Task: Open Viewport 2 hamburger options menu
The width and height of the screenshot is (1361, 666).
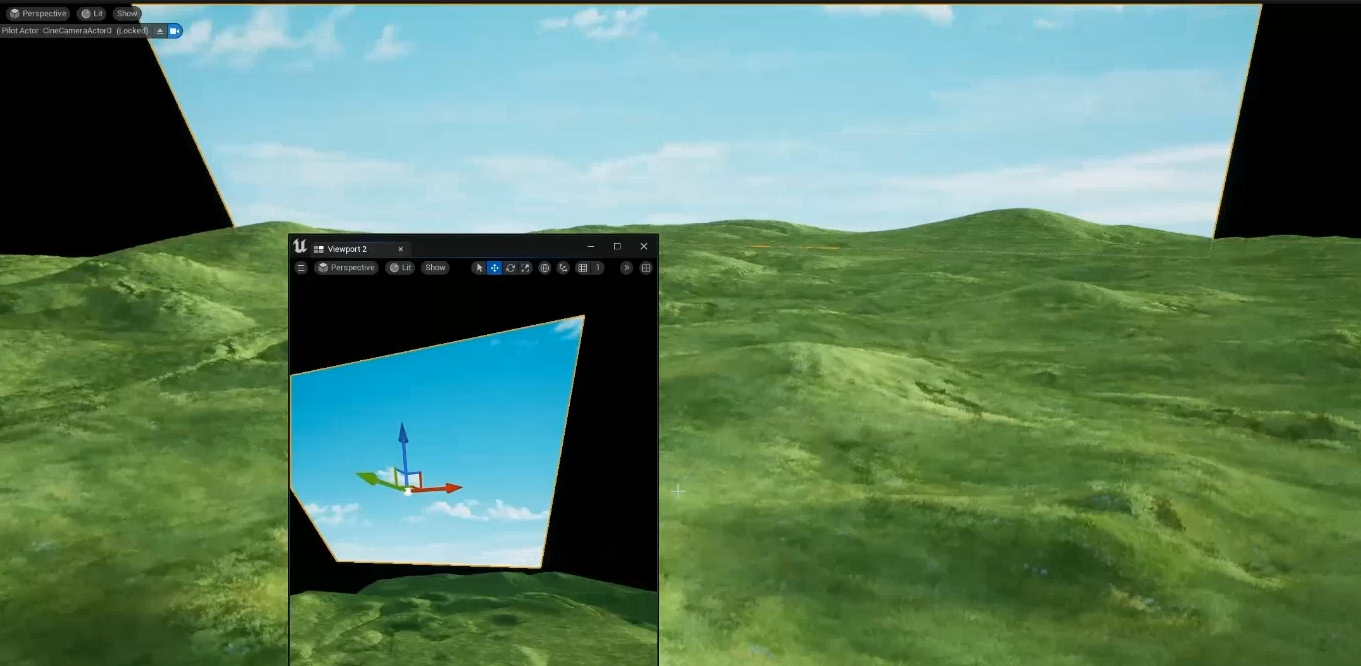Action: tap(301, 268)
